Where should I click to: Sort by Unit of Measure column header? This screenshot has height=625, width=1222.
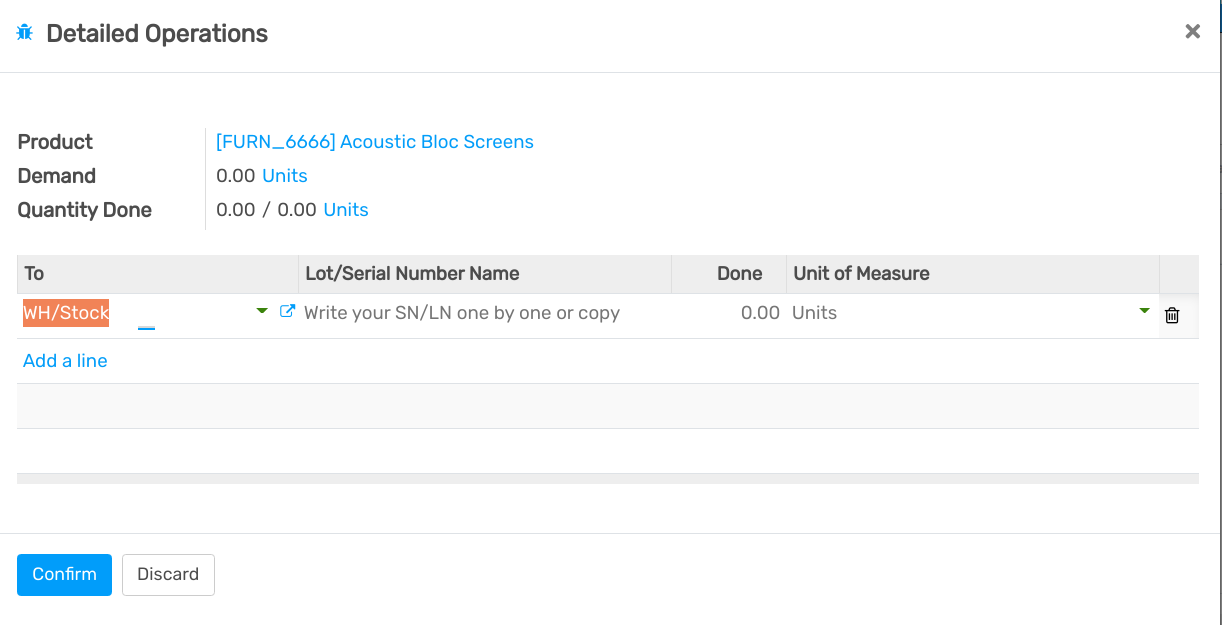click(x=861, y=274)
